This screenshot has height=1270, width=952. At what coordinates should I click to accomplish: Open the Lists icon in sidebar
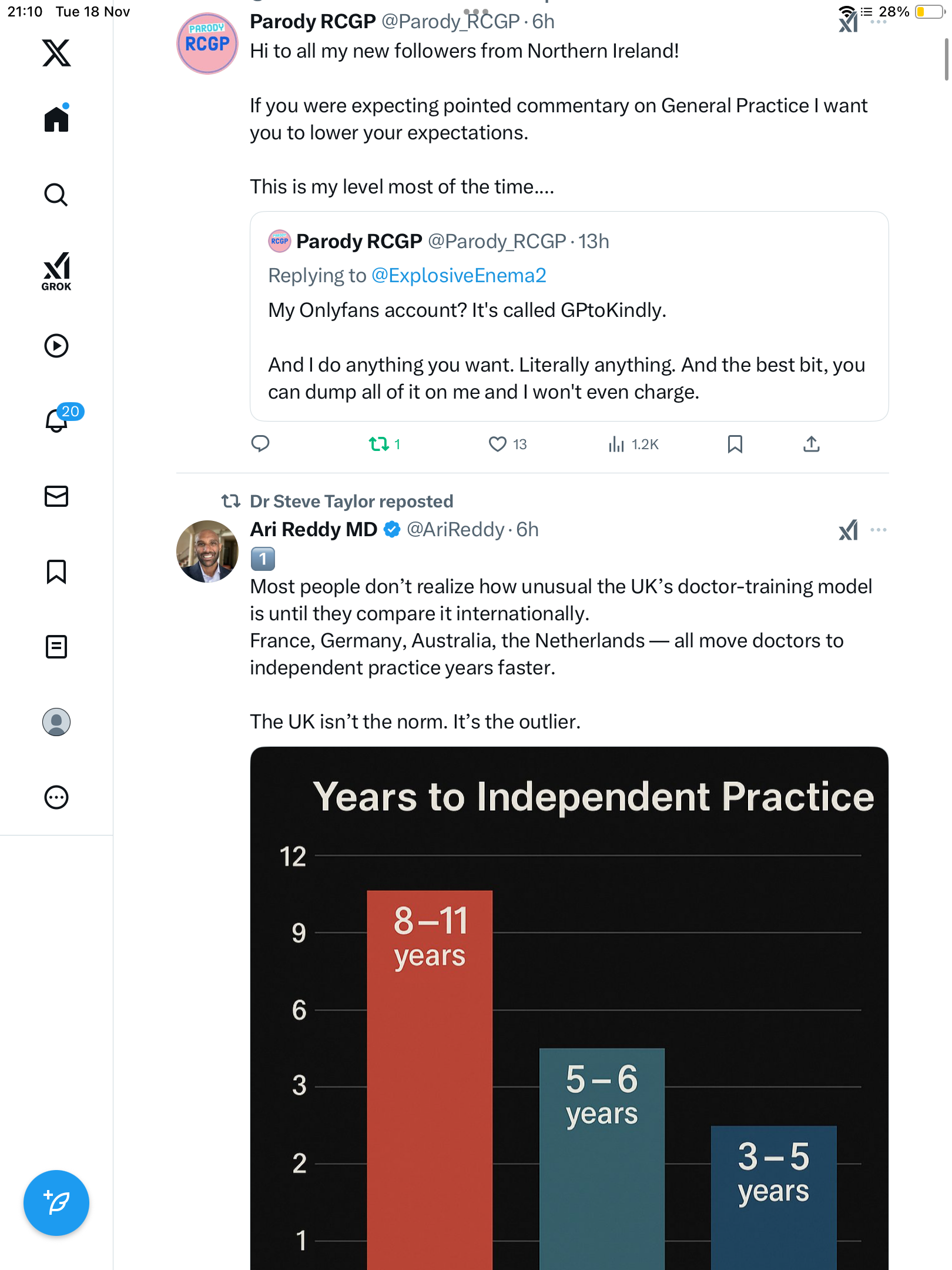pyautogui.click(x=56, y=647)
